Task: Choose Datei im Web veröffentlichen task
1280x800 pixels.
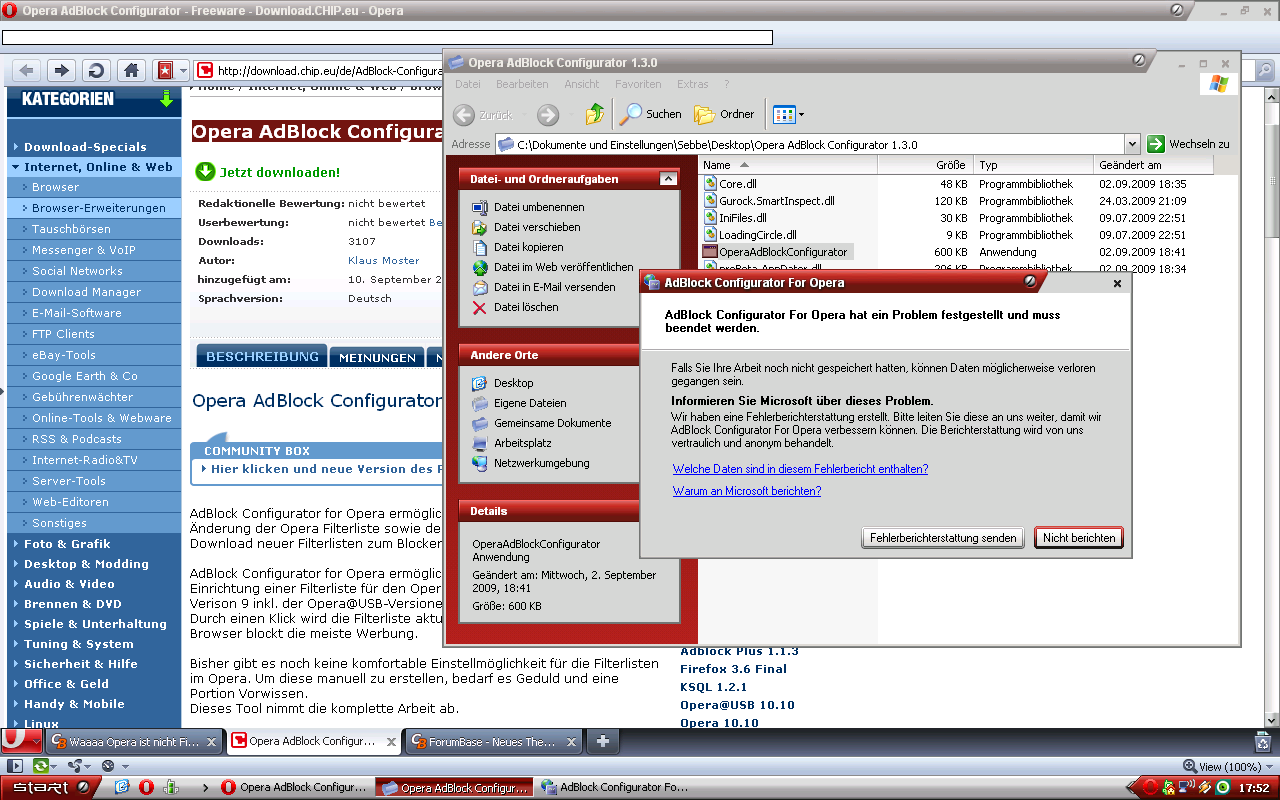Action: 552,267
